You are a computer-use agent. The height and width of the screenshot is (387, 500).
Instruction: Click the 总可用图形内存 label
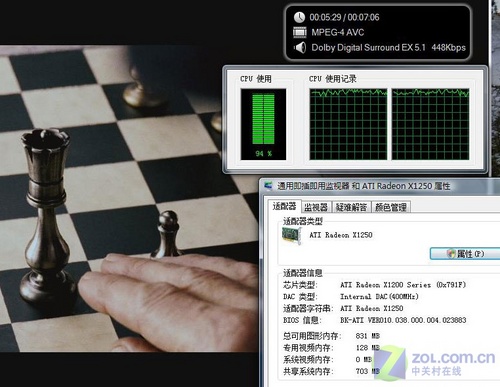tap(312, 336)
